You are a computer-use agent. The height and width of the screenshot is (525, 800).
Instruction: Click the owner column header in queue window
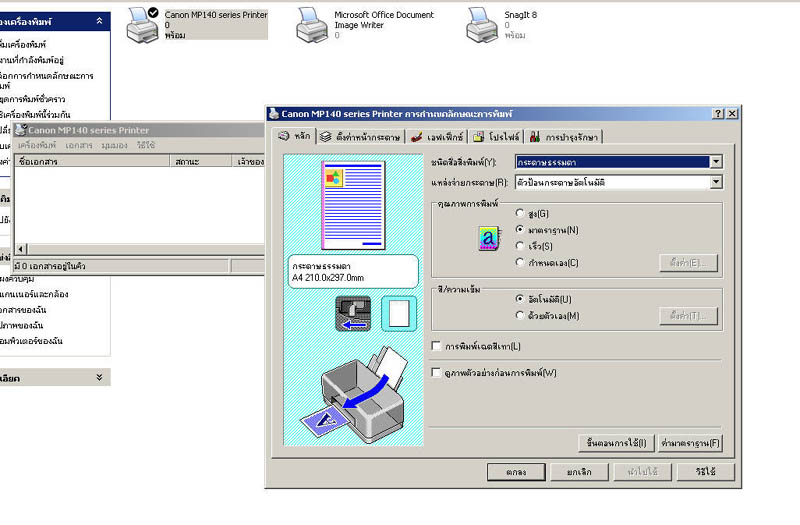[x=248, y=161]
